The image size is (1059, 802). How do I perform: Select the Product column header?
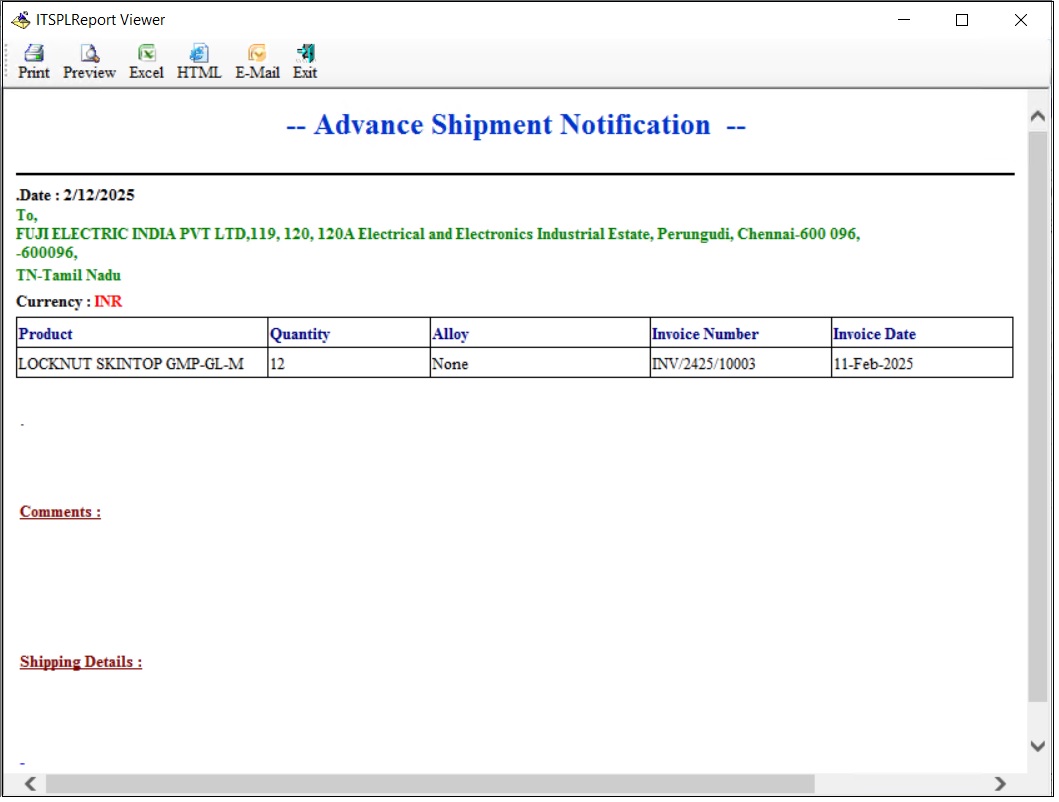coord(44,333)
